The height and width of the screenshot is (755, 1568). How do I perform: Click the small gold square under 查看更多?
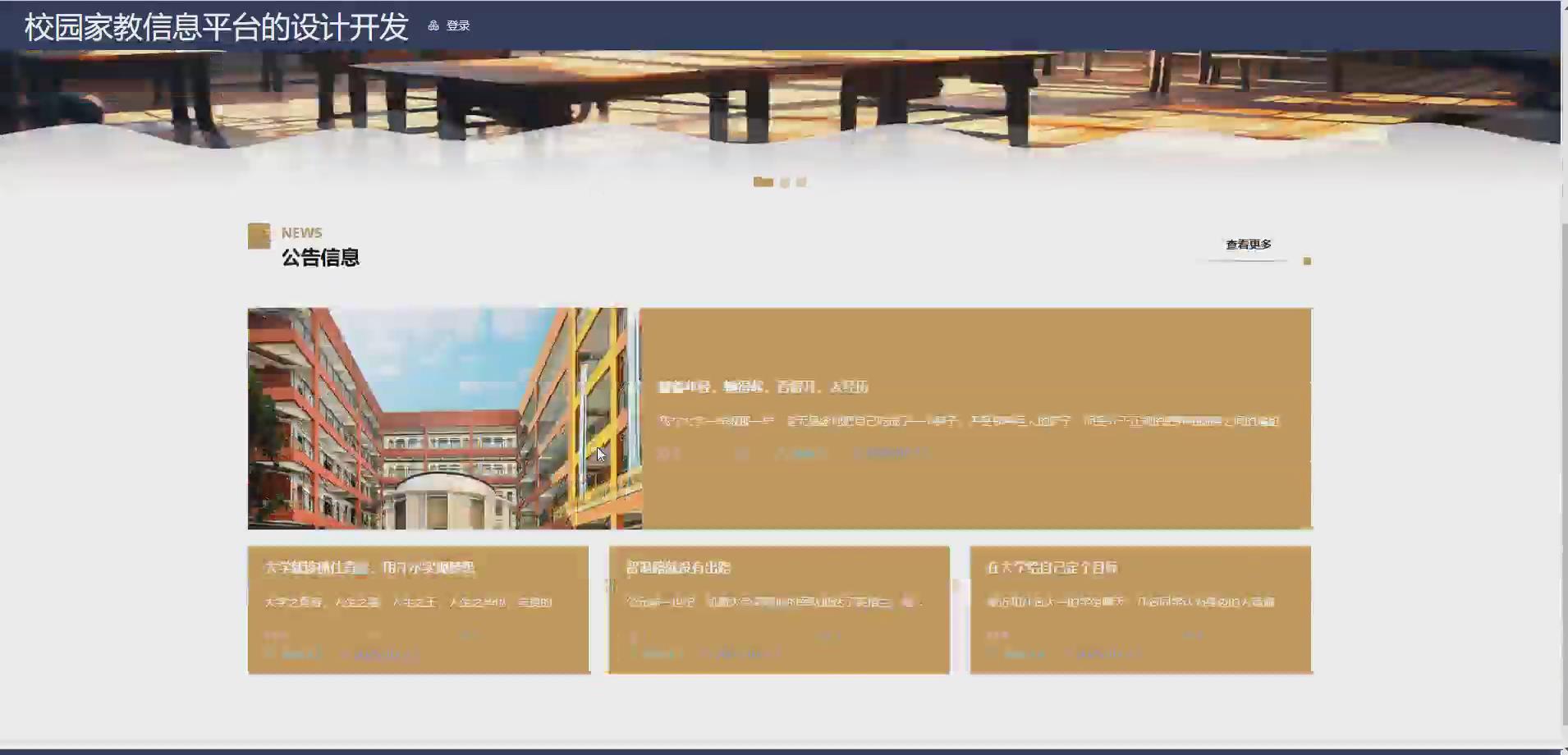[x=1308, y=261]
